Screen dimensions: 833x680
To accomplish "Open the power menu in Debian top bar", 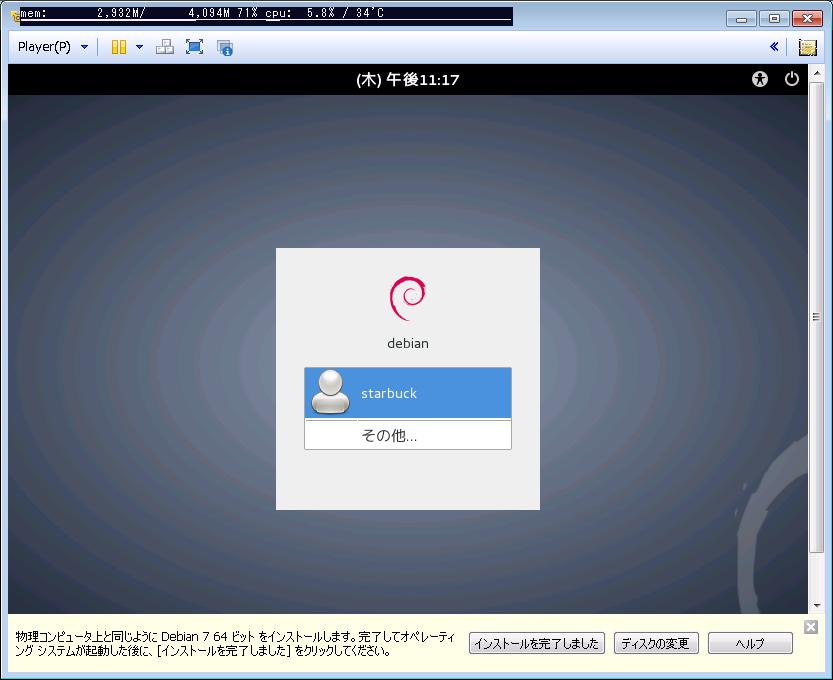I will tap(792, 79).
